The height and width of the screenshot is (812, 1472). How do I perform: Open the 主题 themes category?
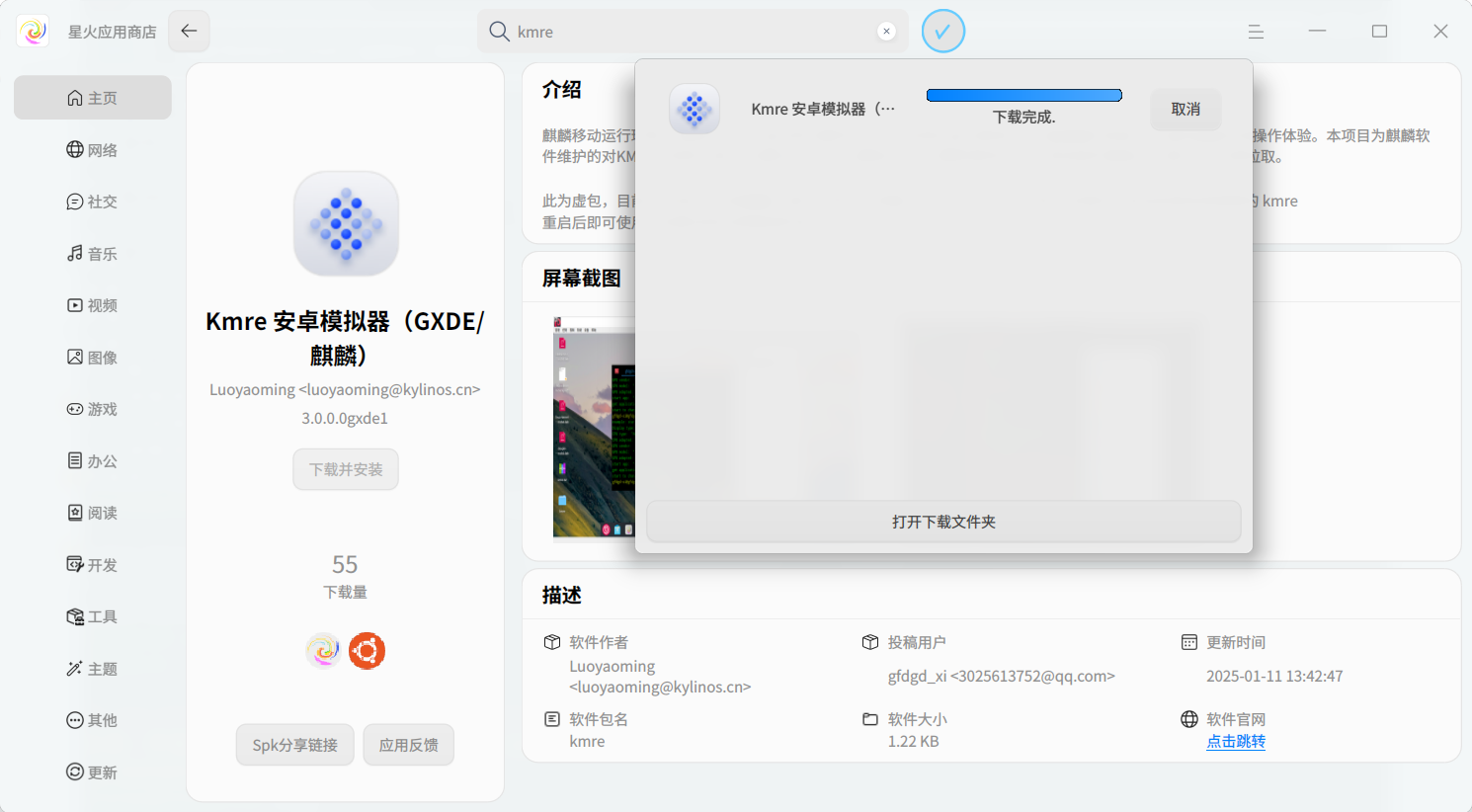93,669
